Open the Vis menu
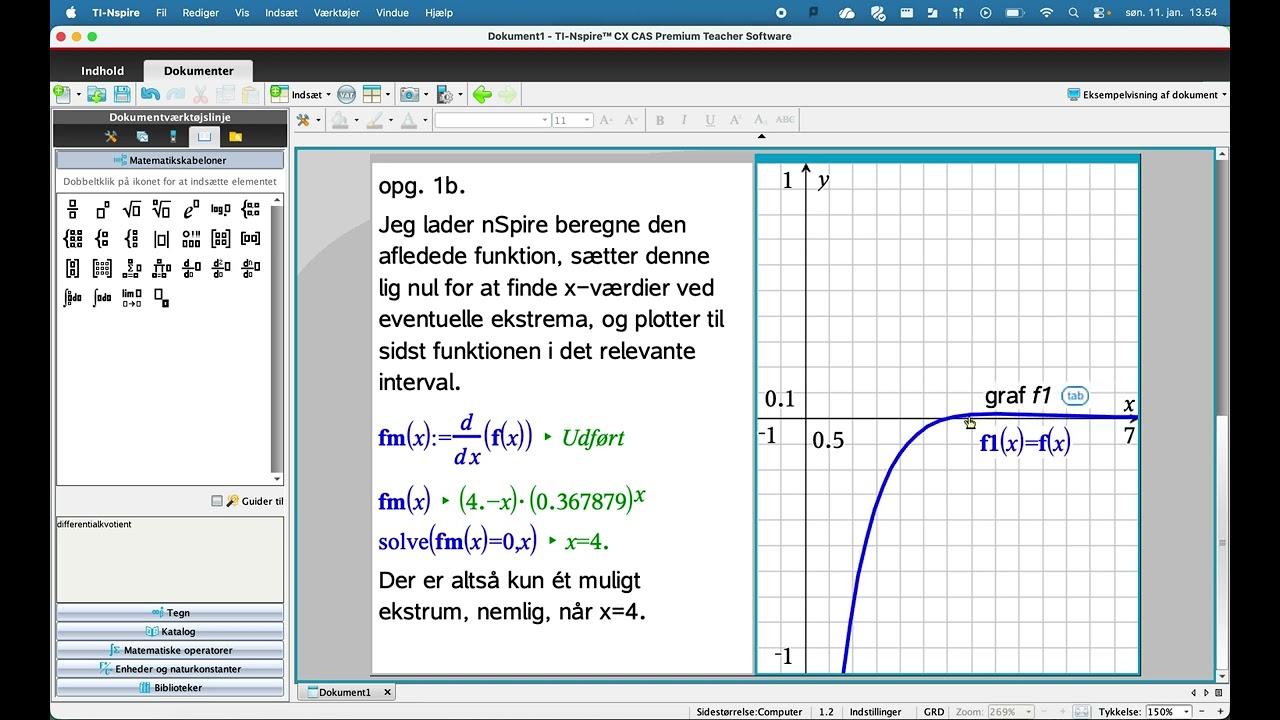The width and height of the screenshot is (1280, 720). point(242,13)
